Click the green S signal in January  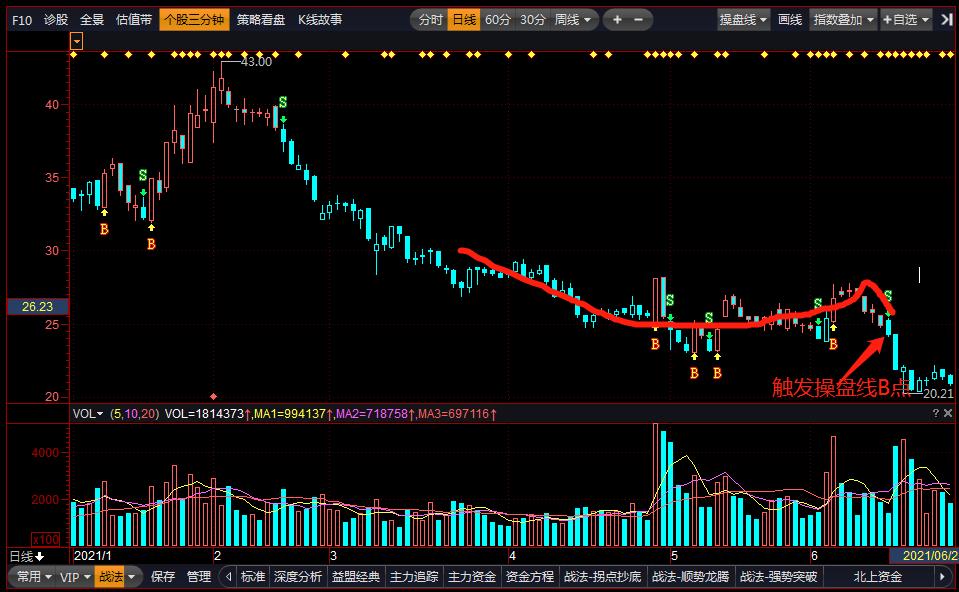click(x=143, y=176)
